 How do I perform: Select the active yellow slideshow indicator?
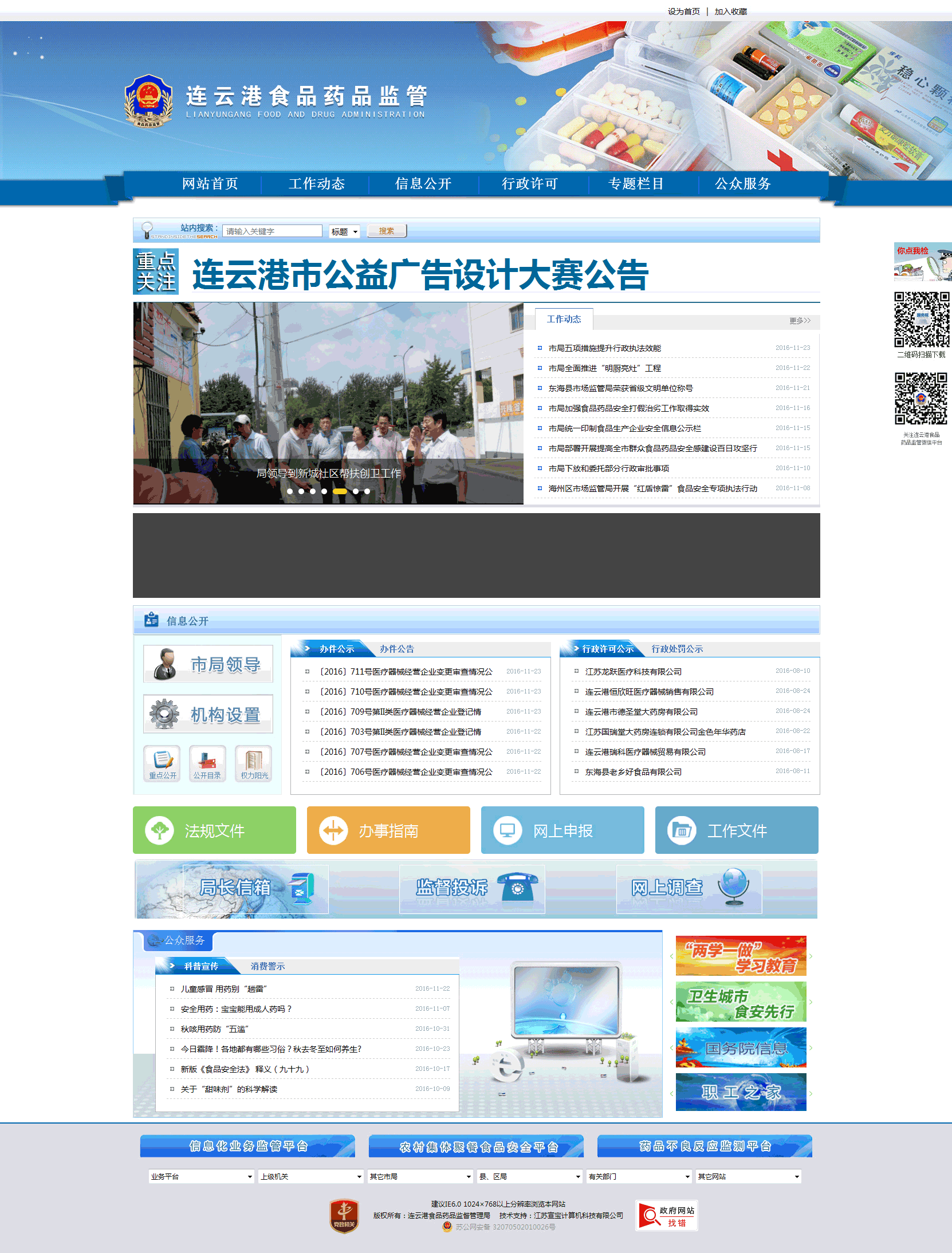340,491
